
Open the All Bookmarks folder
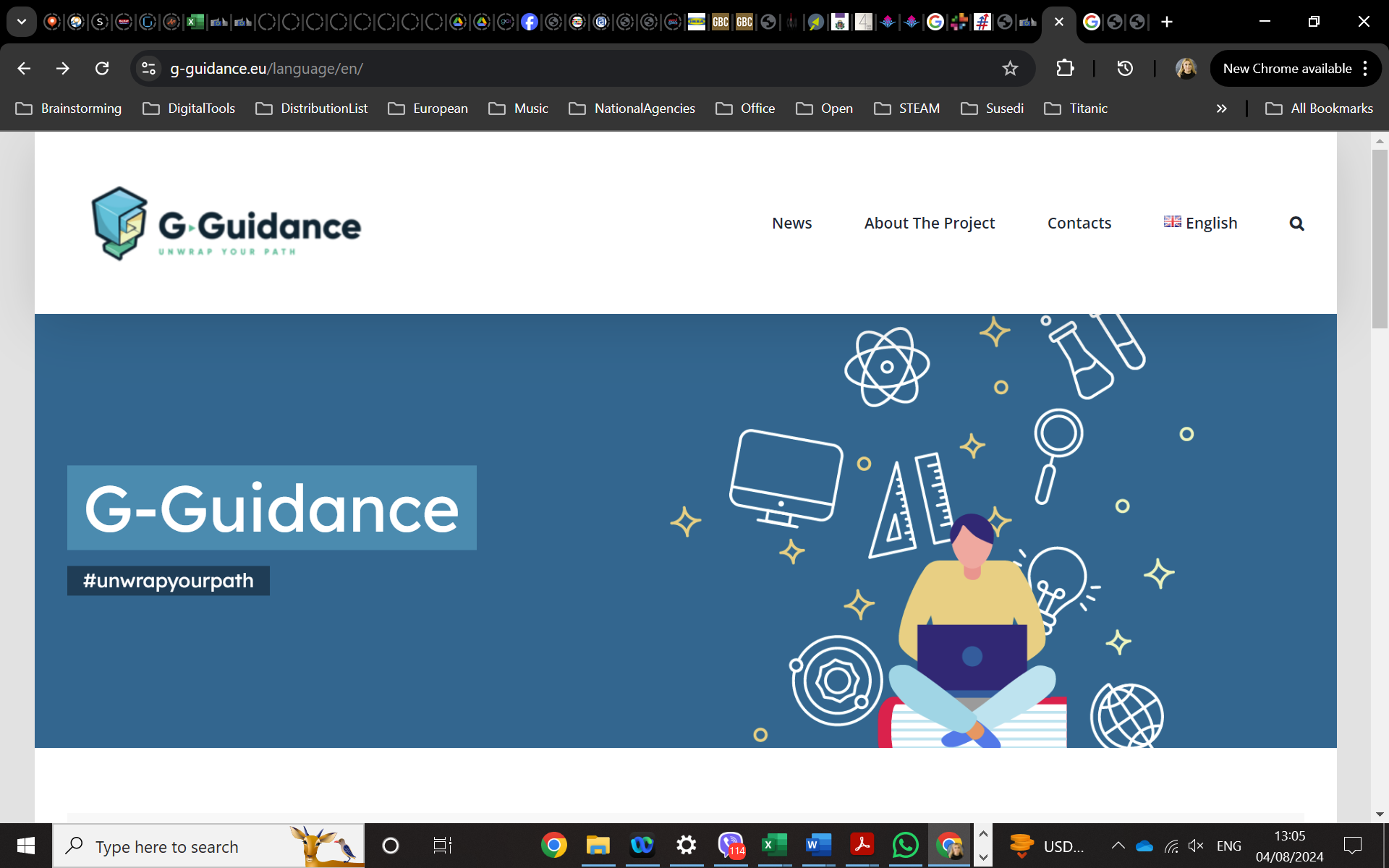coord(1319,109)
